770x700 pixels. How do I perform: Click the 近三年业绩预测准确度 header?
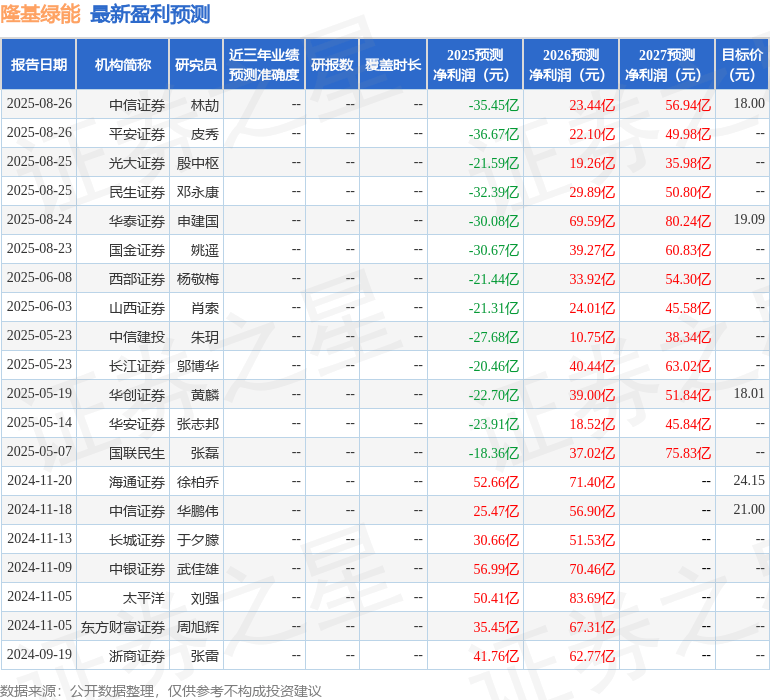pos(264,64)
